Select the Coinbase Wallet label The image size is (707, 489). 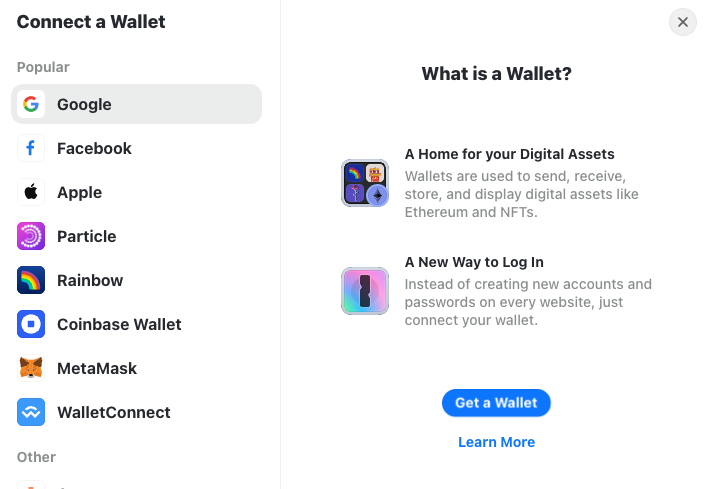[119, 324]
